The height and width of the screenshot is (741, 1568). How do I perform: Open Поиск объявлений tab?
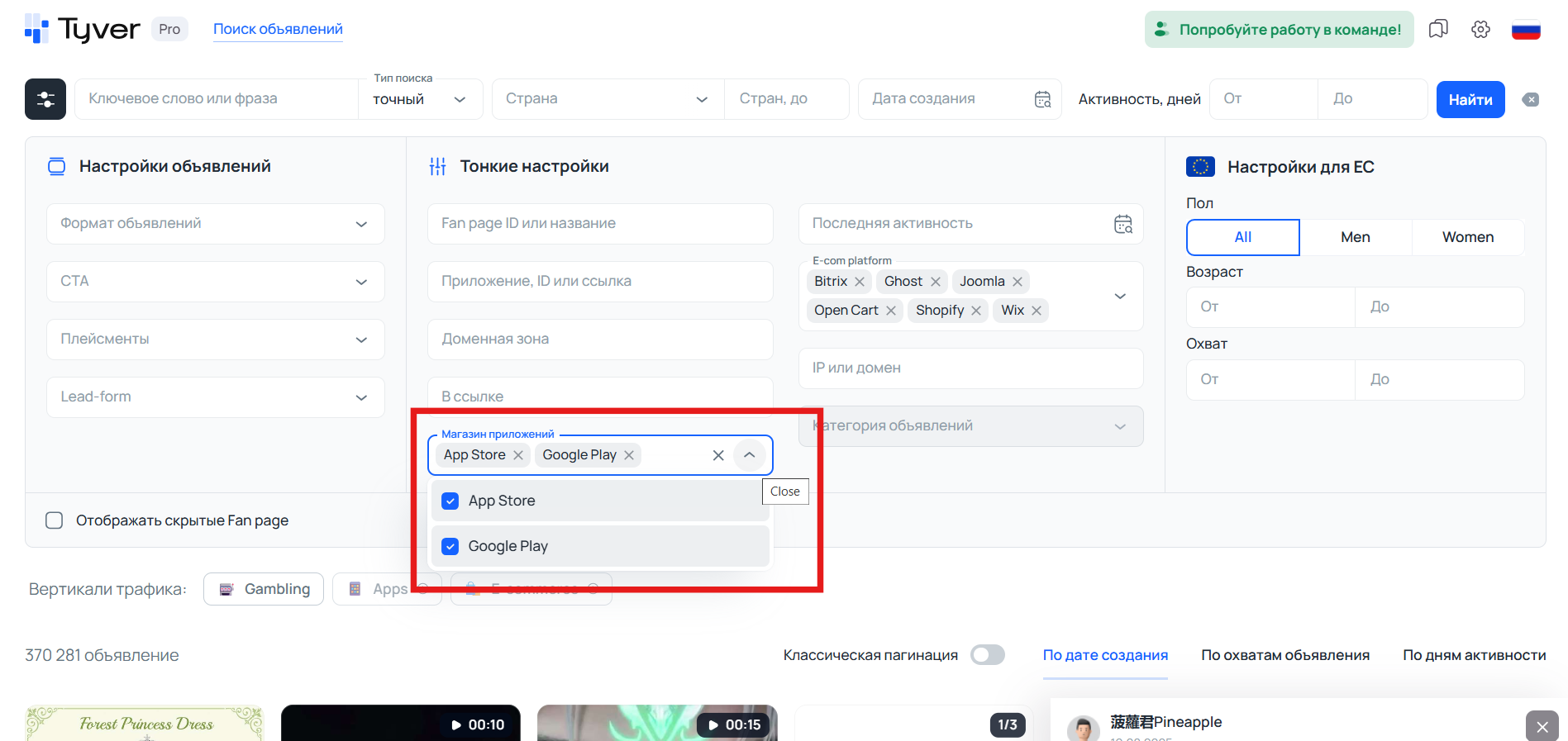point(278,29)
